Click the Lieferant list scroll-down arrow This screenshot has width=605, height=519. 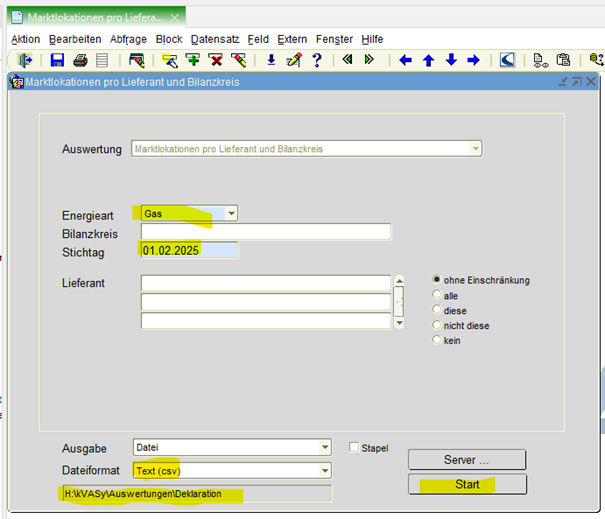click(x=400, y=323)
